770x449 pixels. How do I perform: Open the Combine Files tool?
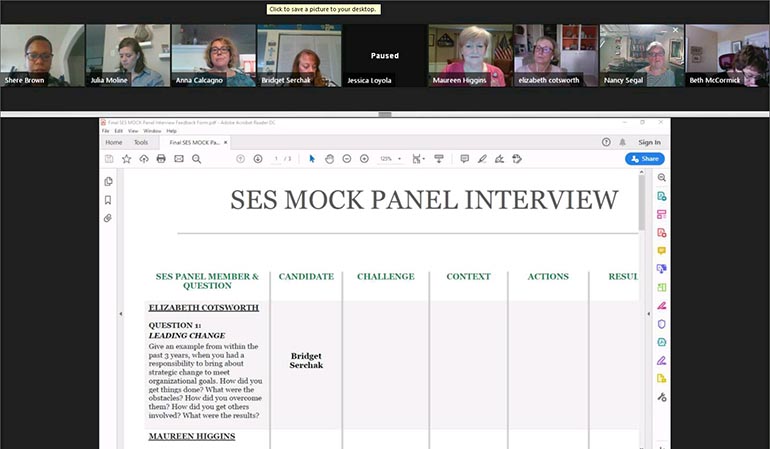pyautogui.click(x=661, y=269)
